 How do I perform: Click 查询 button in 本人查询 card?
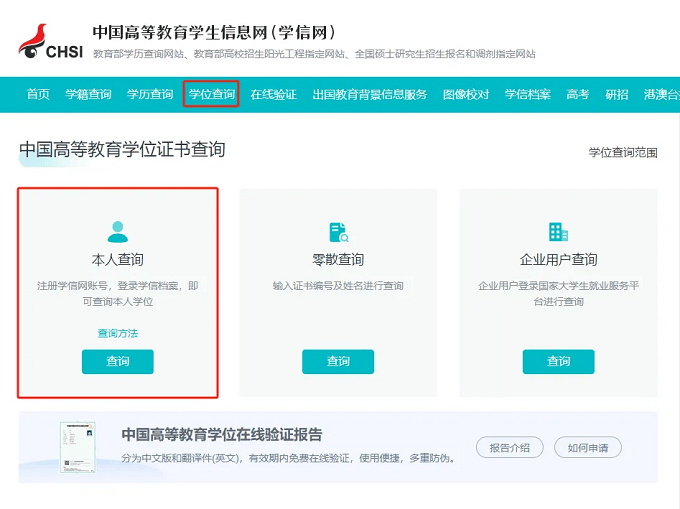[x=118, y=362]
